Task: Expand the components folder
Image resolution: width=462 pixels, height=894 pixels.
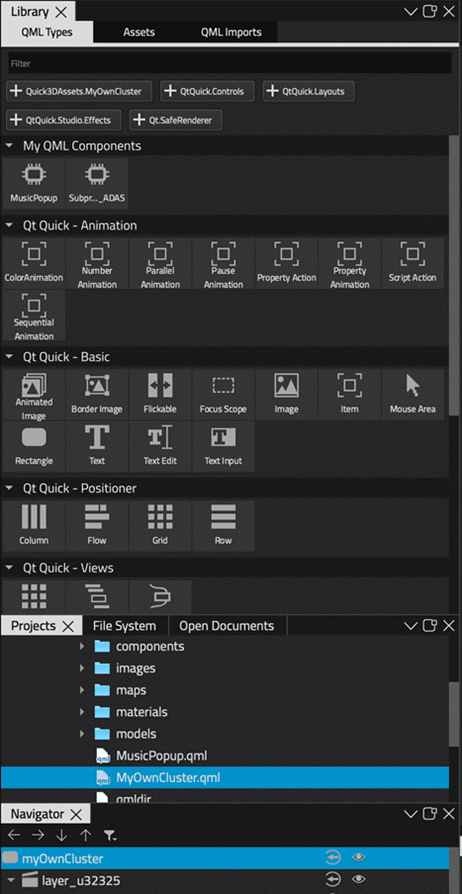Action: click(x=82, y=647)
